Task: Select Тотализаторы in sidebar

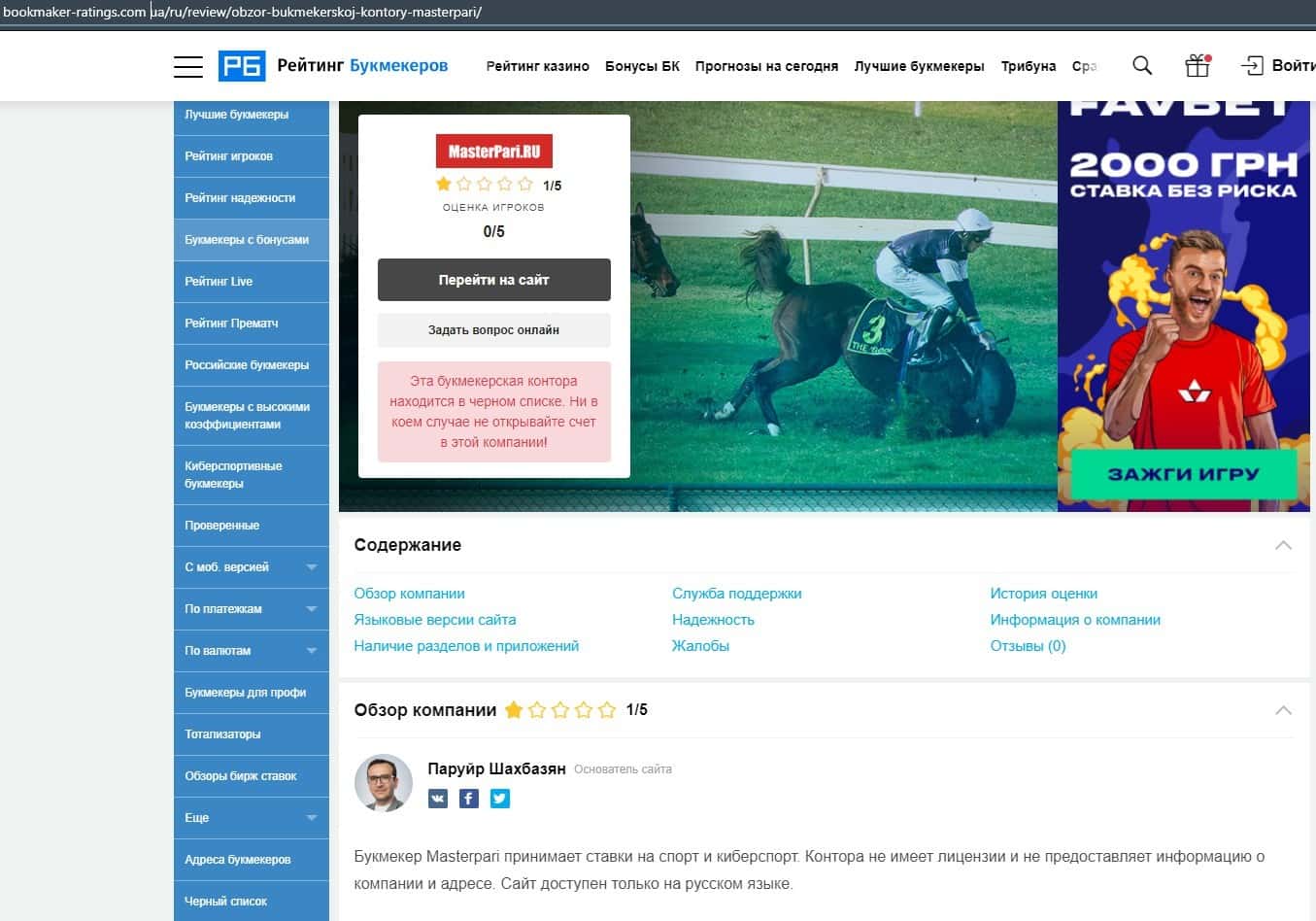Action: 252,734
